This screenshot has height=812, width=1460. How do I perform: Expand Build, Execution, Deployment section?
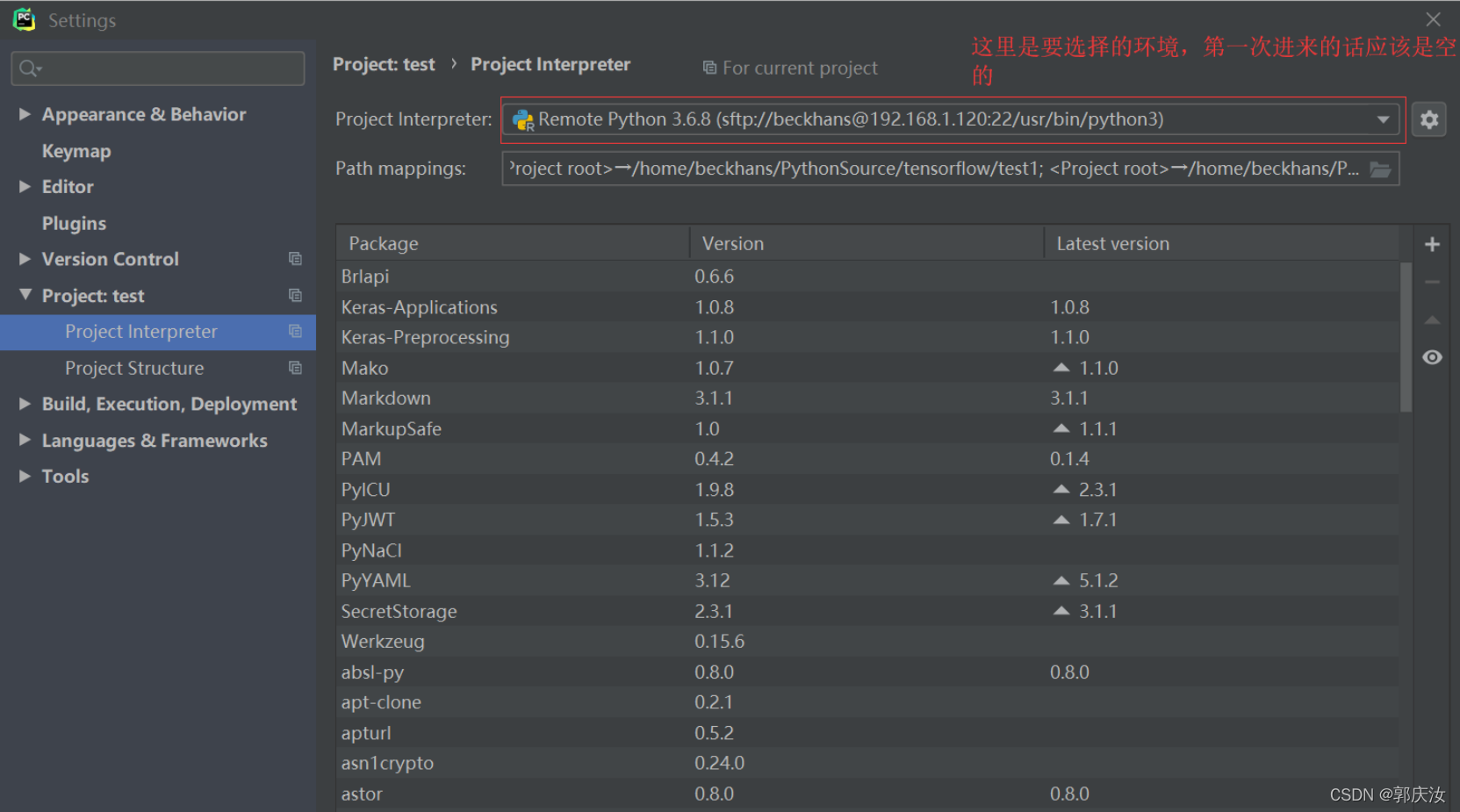click(25, 404)
